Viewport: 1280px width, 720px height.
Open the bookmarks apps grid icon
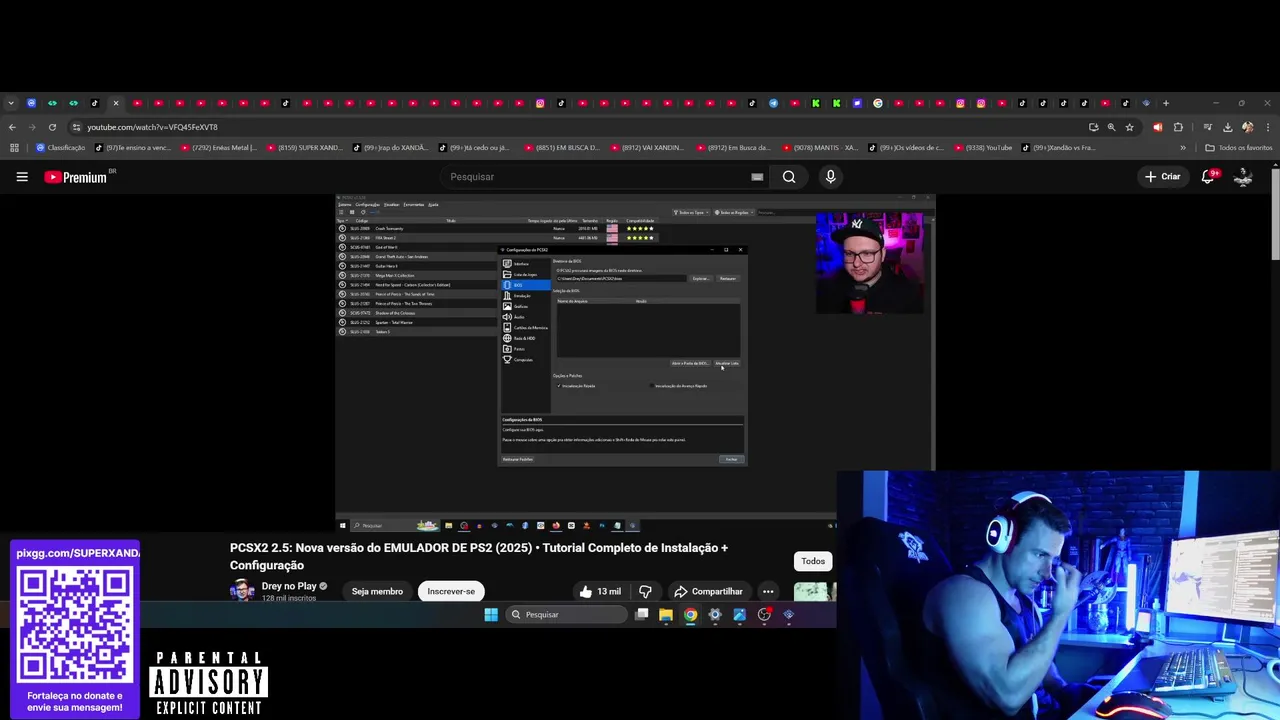click(x=14, y=148)
